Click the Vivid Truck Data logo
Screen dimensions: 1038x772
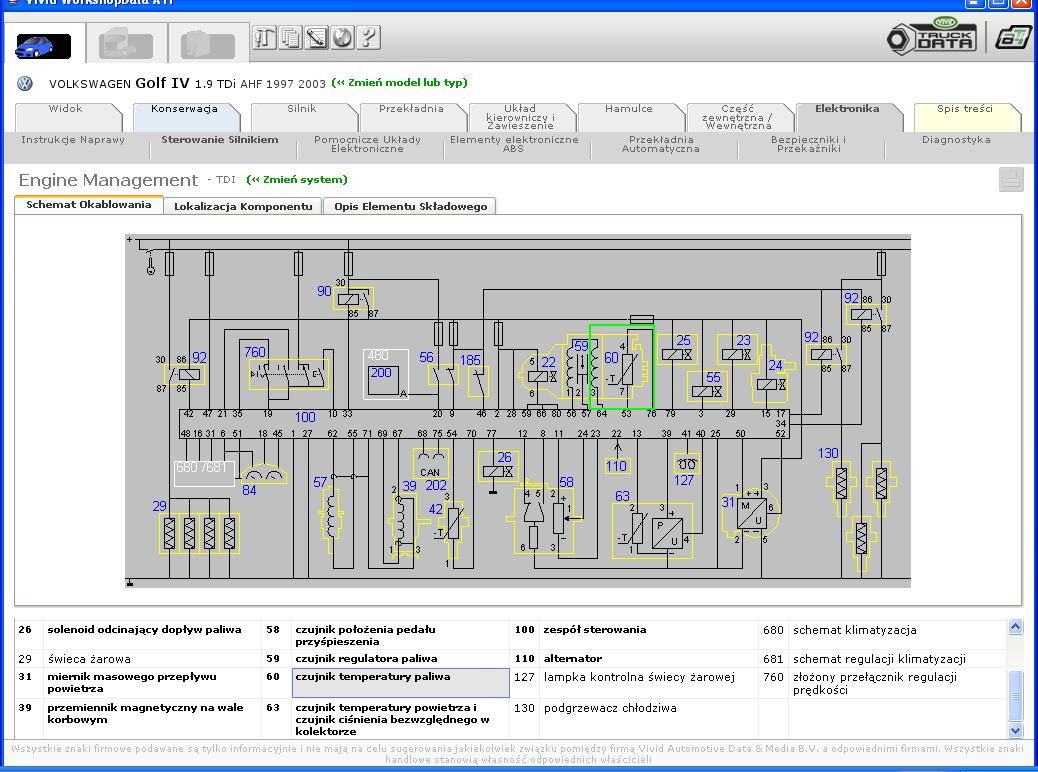pyautogui.click(x=932, y=36)
